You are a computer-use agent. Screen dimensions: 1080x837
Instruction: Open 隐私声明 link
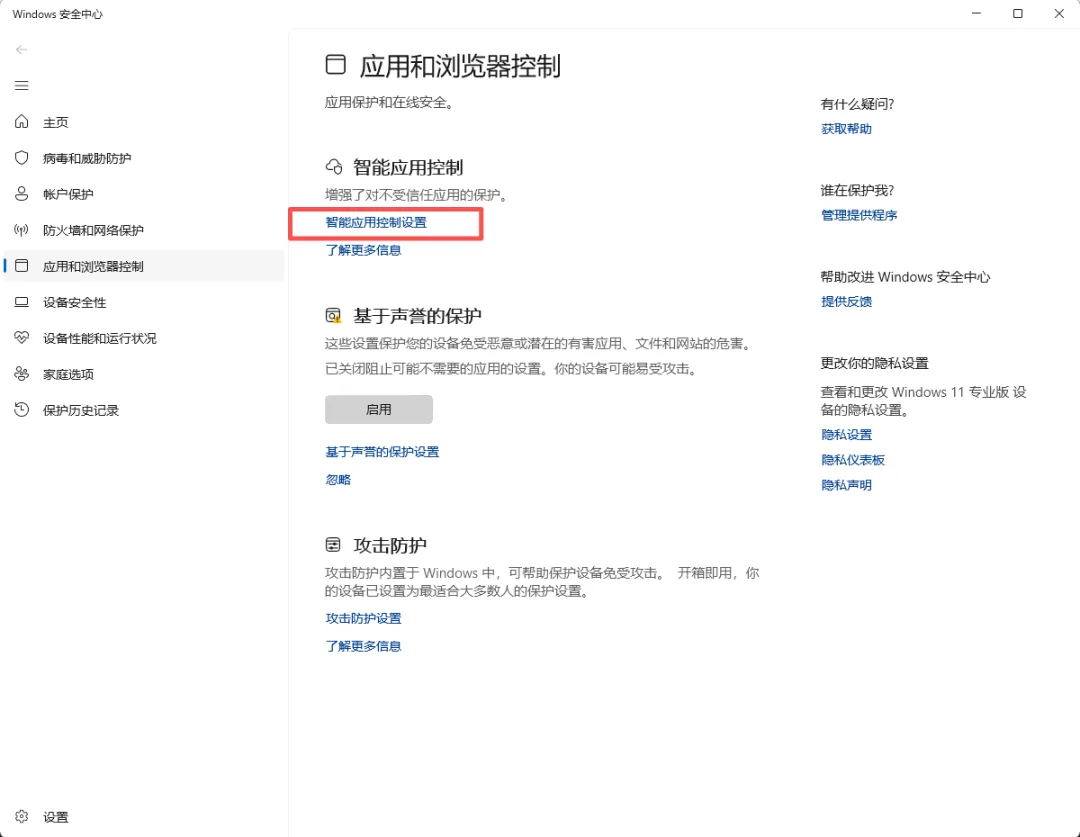pos(847,485)
